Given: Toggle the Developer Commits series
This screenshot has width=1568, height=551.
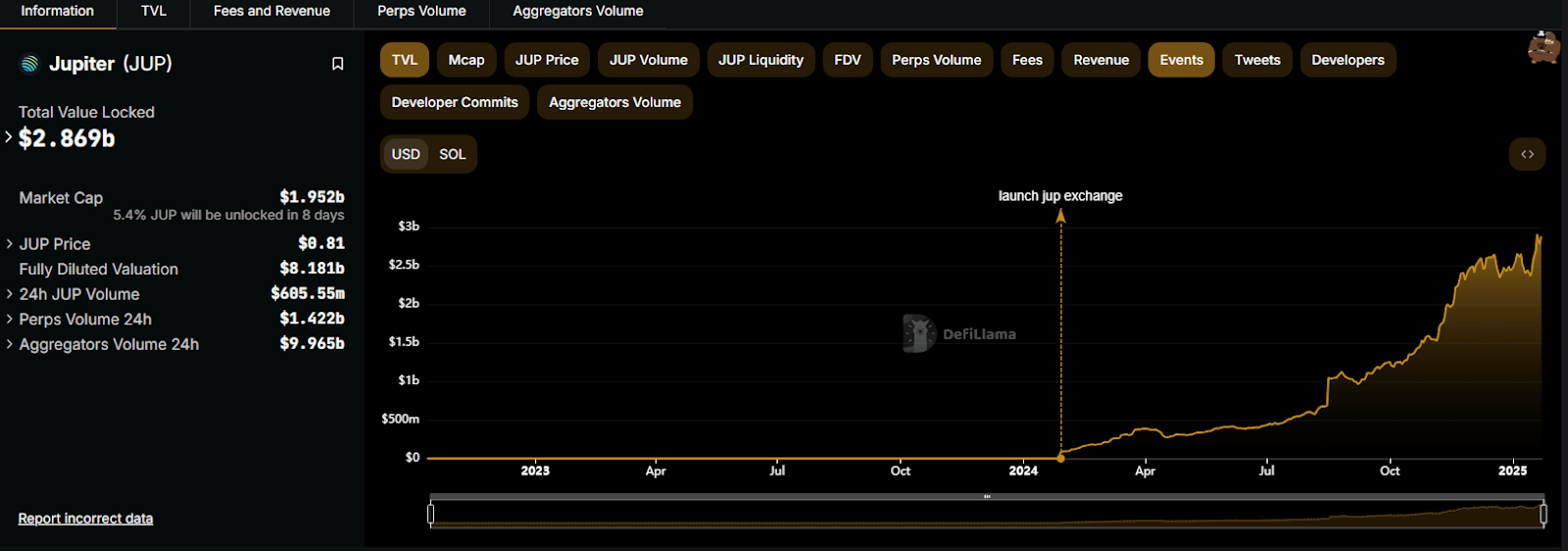Looking at the screenshot, I should click(455, 102).
